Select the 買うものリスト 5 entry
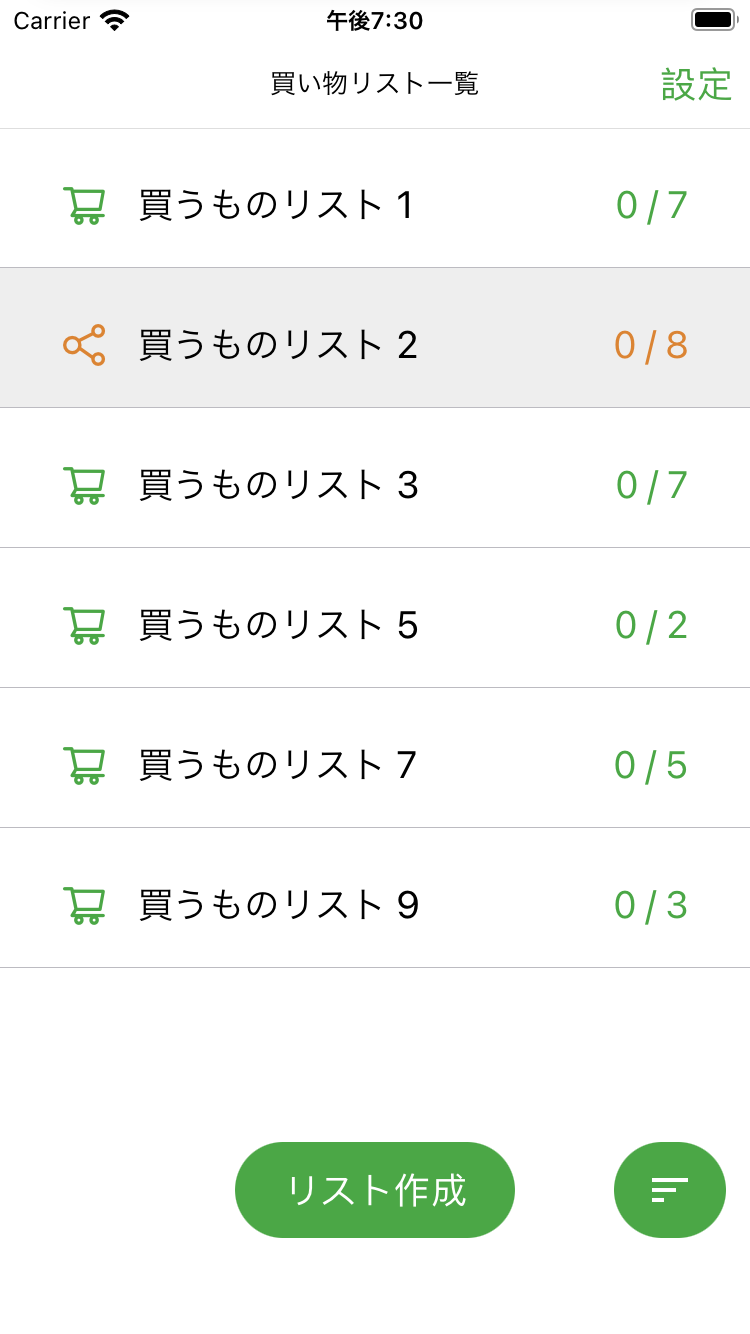This screenshot has width=750, height=1334. (278, 625)
